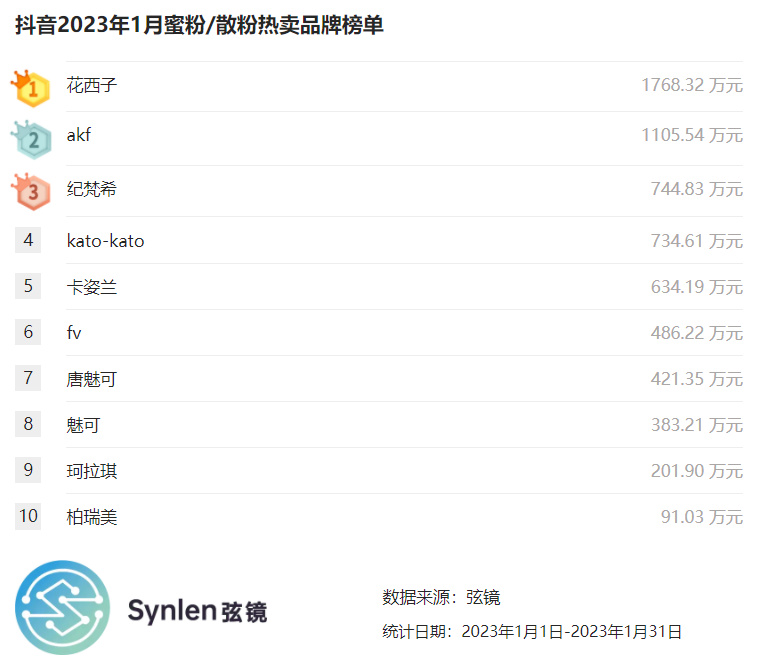Click the sales value 1105.54 万元
This screenshot has width=760, height=671.
point(692,135)
